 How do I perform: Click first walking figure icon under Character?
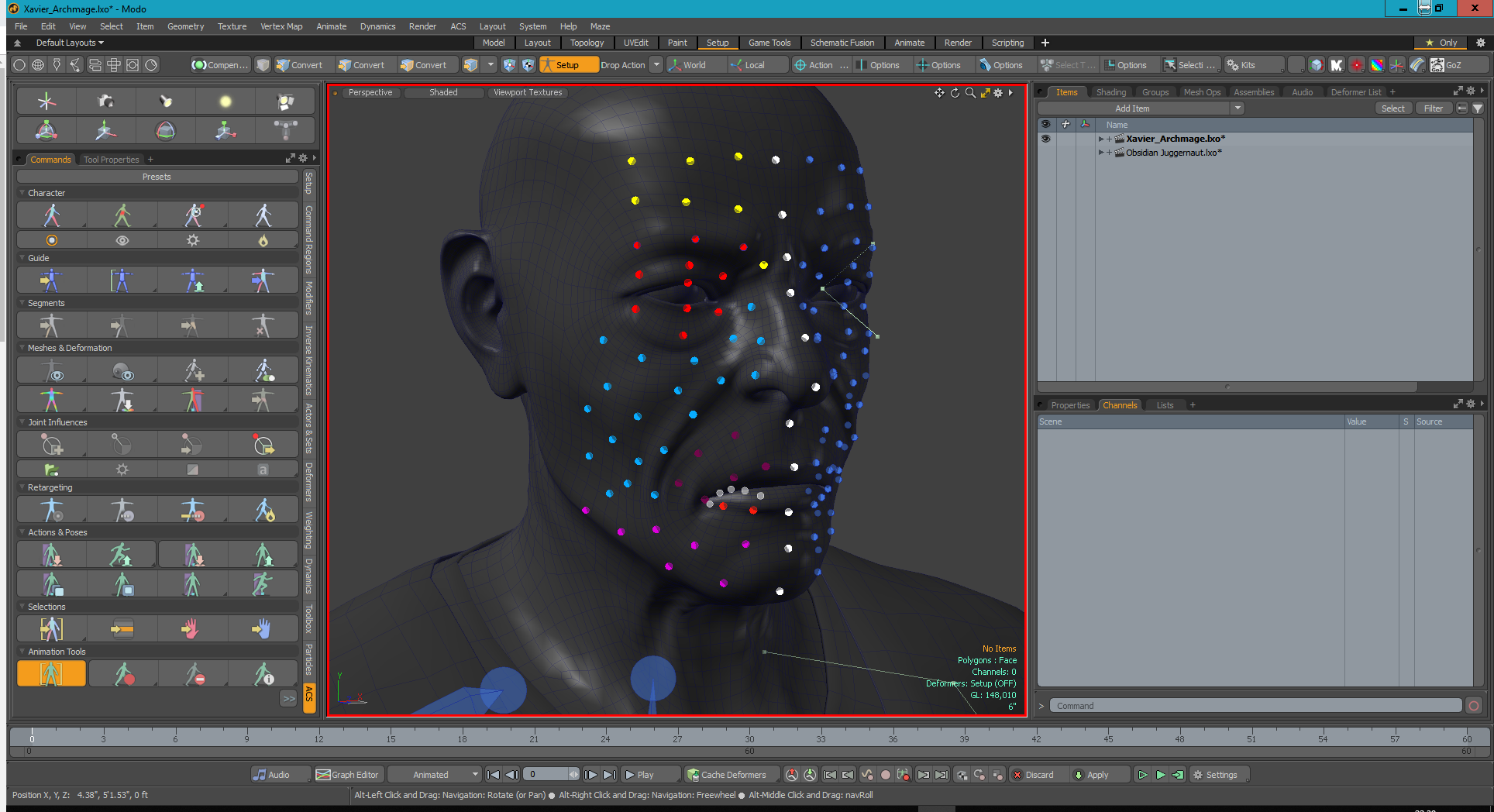[51, 215]
